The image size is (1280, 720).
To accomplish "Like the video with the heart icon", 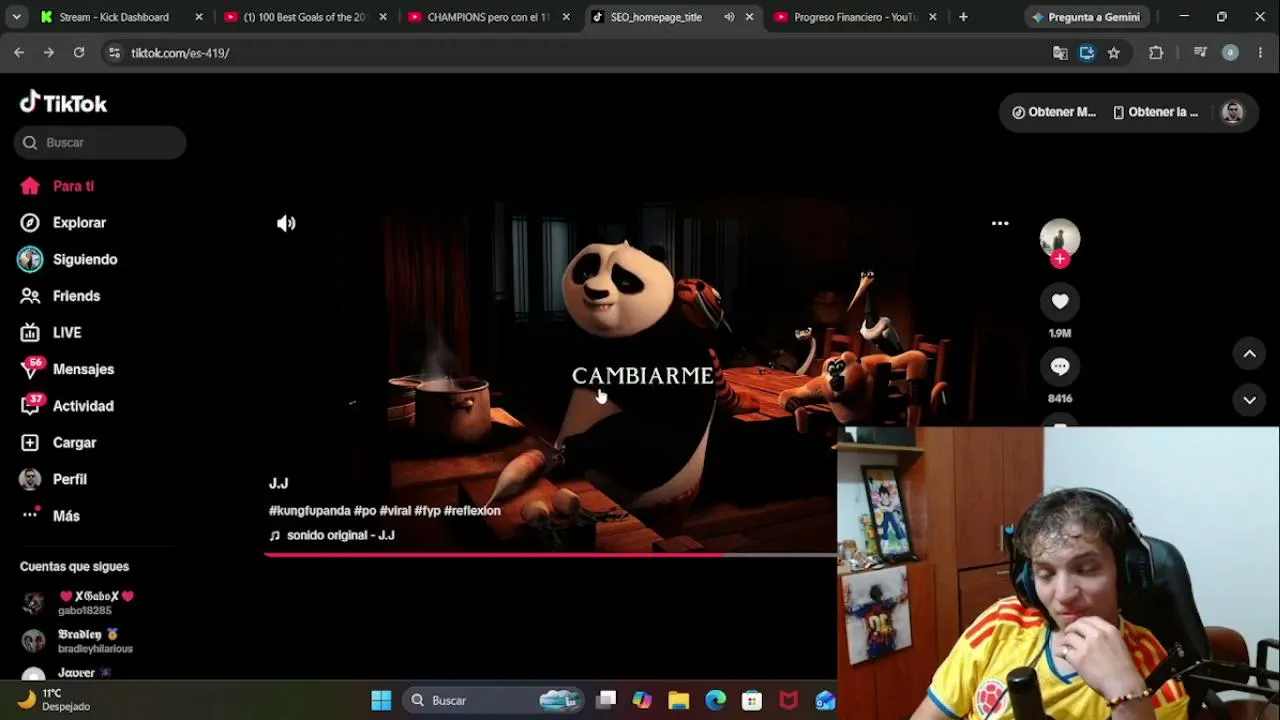I will [x=1060, y=301].
